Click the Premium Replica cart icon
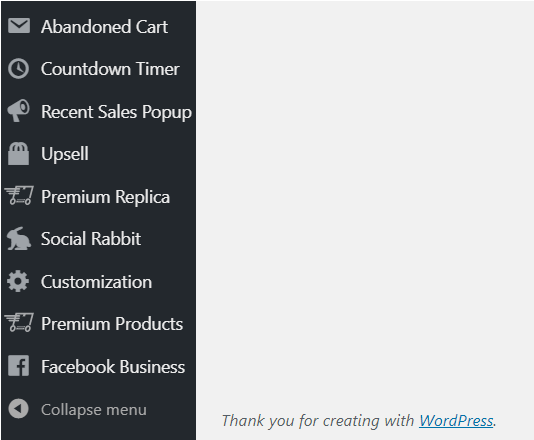The height and width of the screenshot is (440, 534). pyautogui.click(x=19, y=195)
